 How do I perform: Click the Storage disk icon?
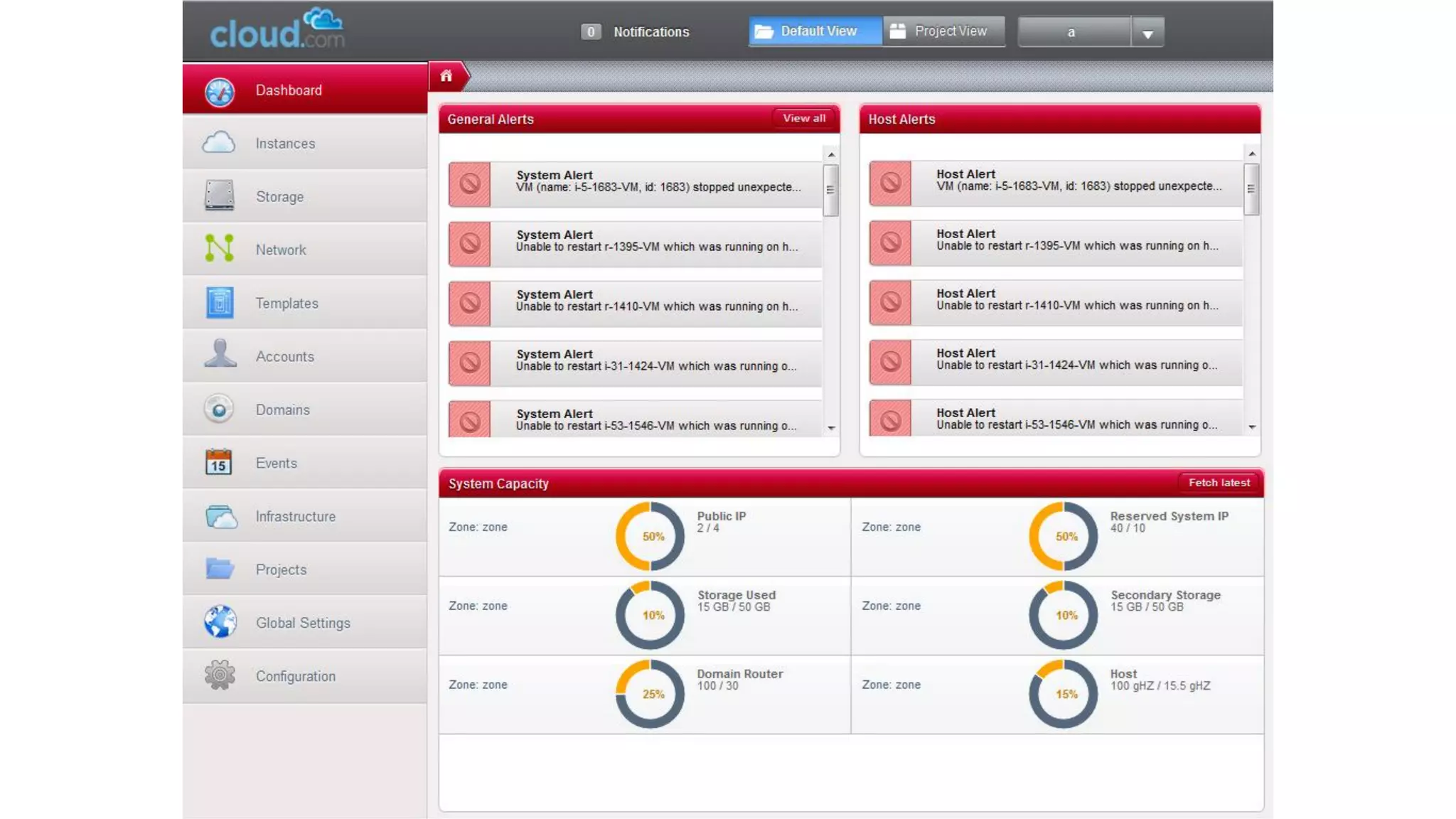(219, 196)
